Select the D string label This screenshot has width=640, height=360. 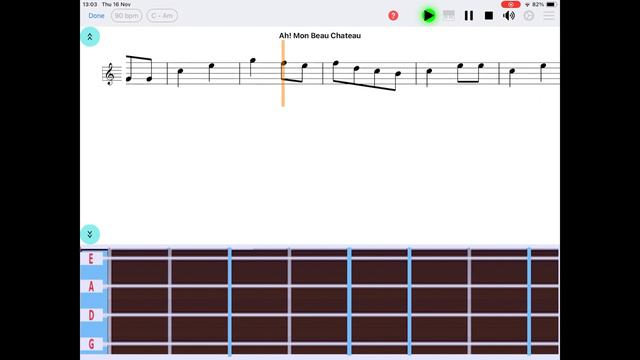91,315
